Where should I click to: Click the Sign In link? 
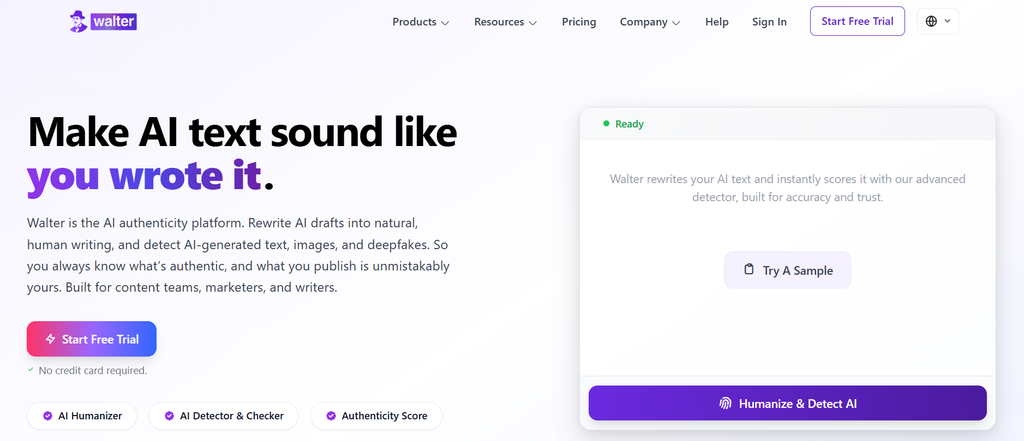(x=769, y=22)
